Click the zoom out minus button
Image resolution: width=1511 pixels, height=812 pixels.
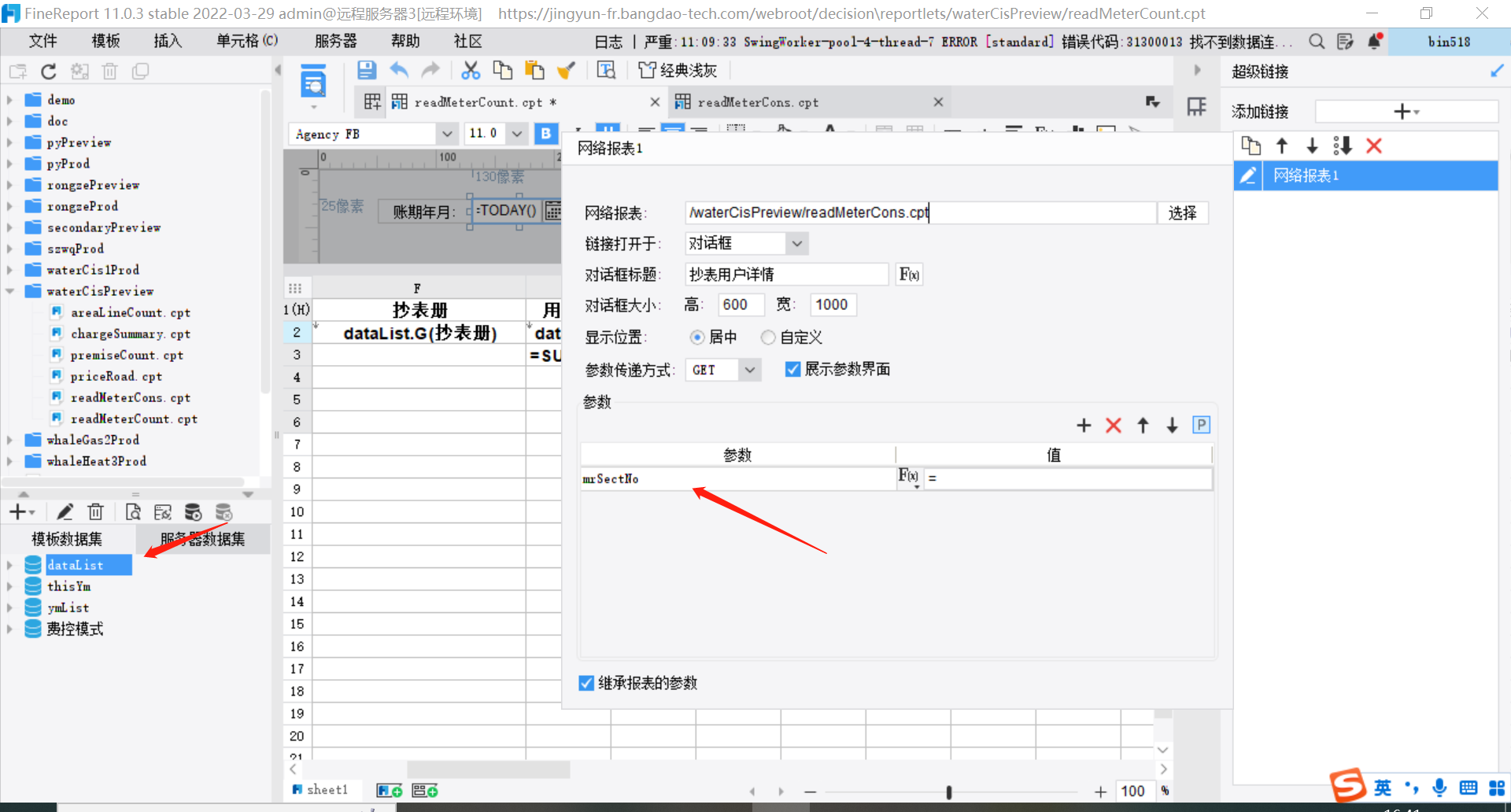811,792
